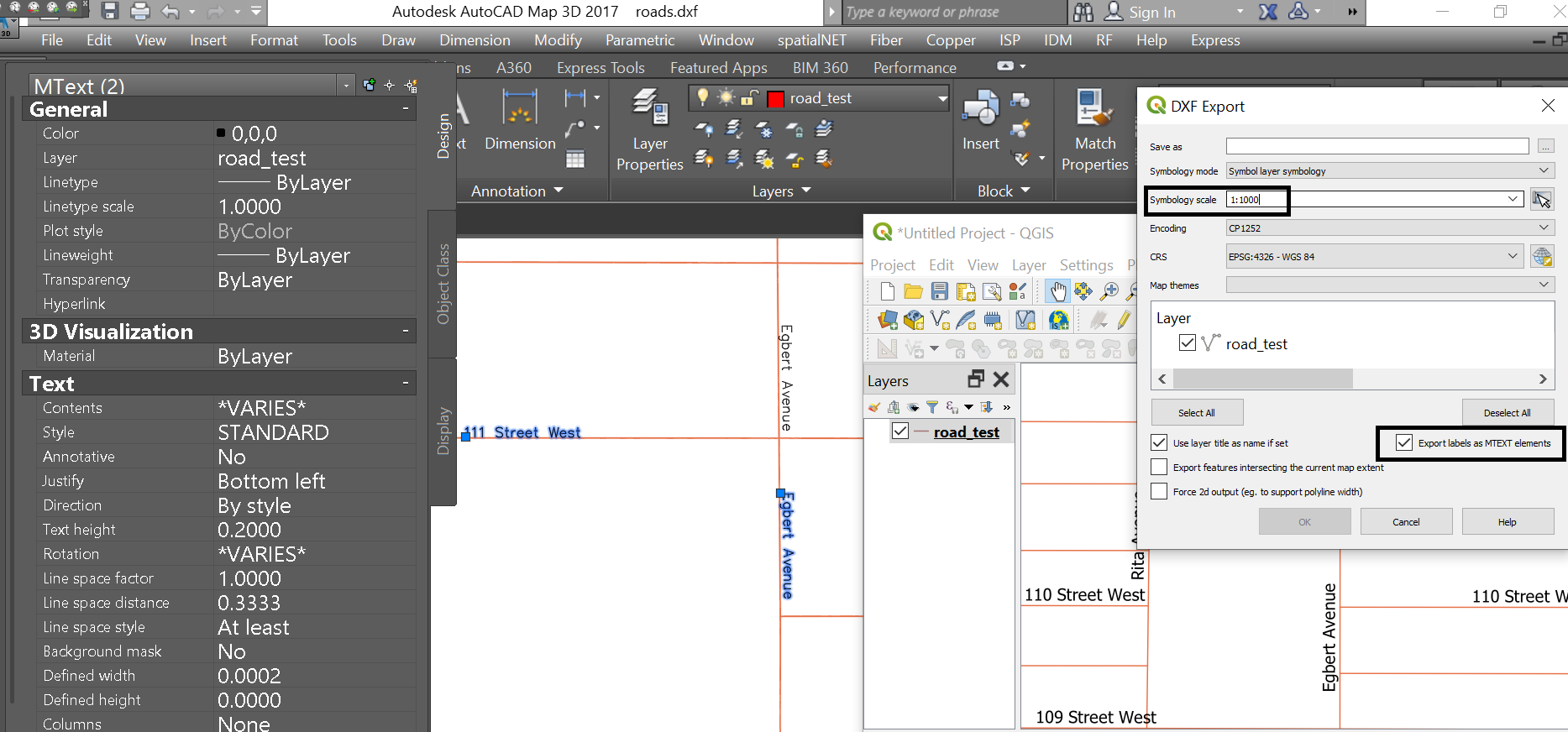Enable Force 2d output checkbox
Viewport: 1568px width, 732px height.
(1159, 491)
